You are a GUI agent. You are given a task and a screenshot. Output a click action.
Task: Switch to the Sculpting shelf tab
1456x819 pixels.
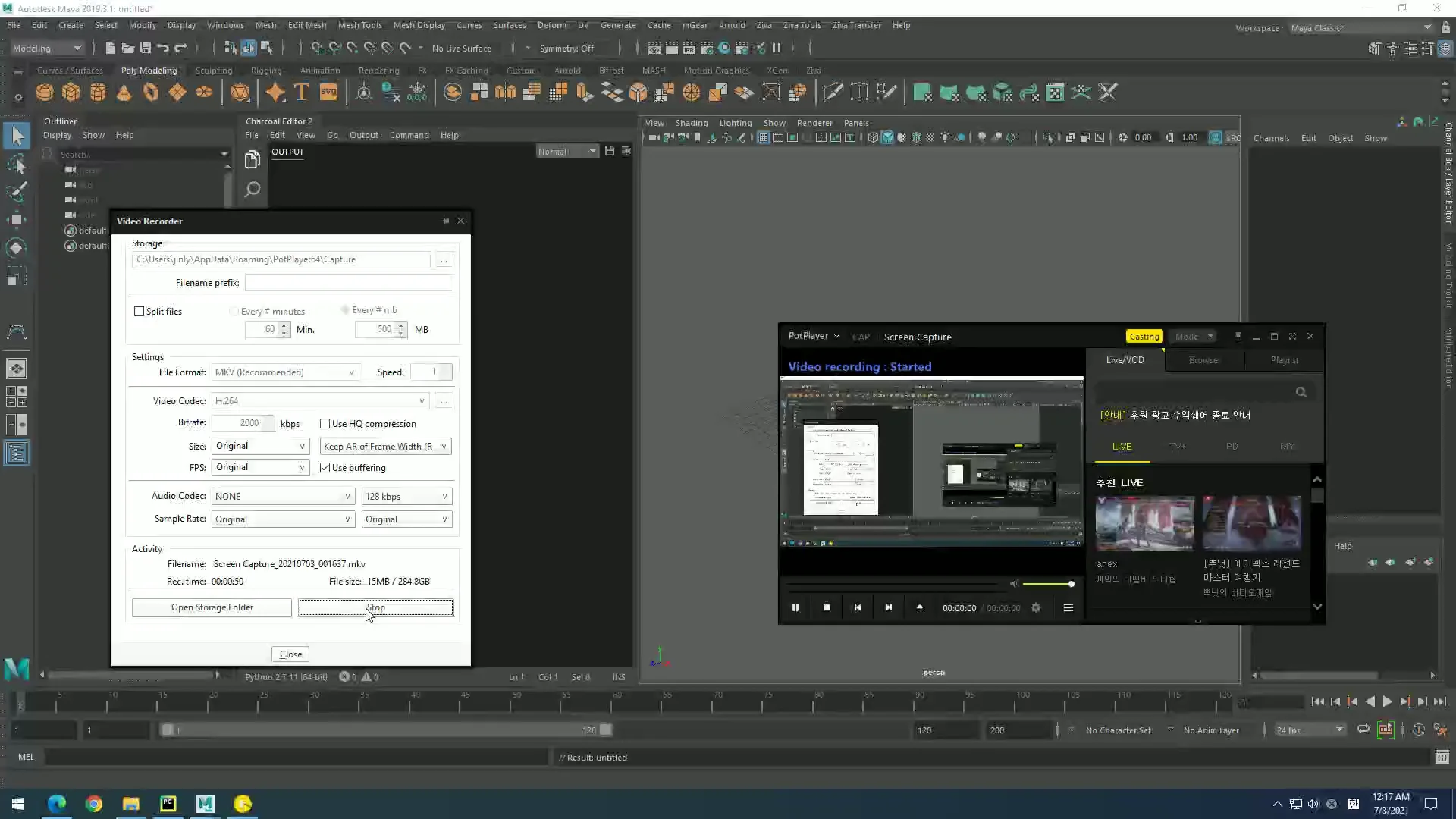[x=214, y=71]
